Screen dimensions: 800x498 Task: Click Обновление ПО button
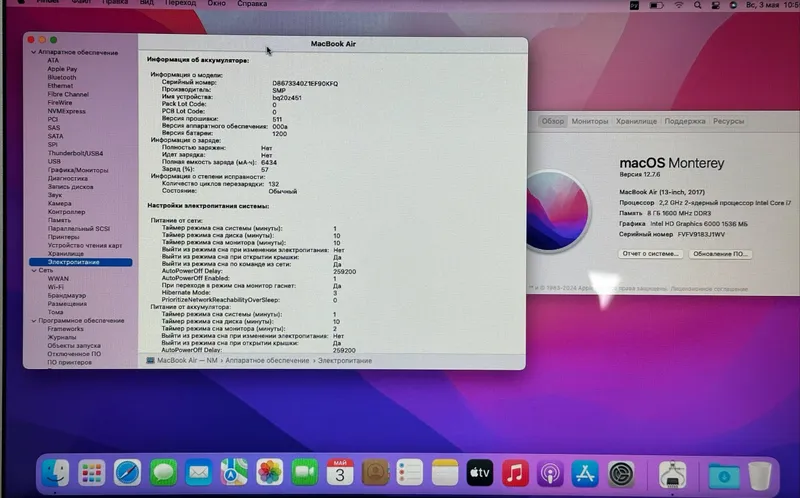[720, 254]
